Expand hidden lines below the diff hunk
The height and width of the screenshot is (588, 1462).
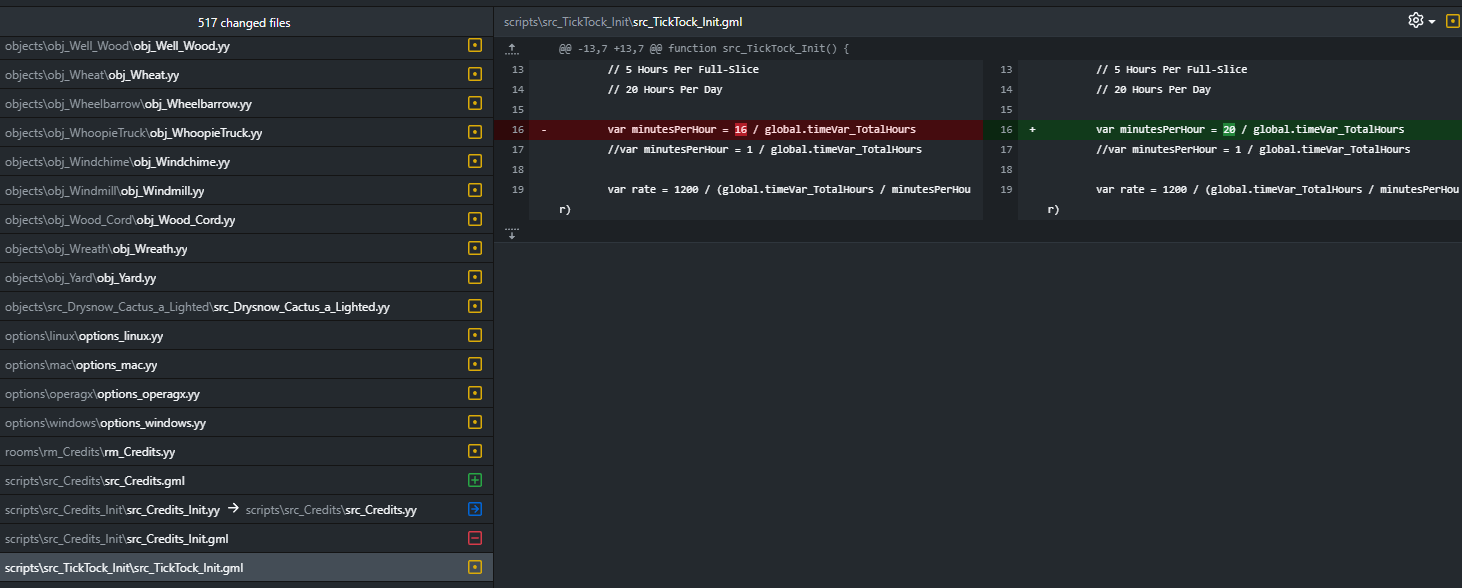512,233
